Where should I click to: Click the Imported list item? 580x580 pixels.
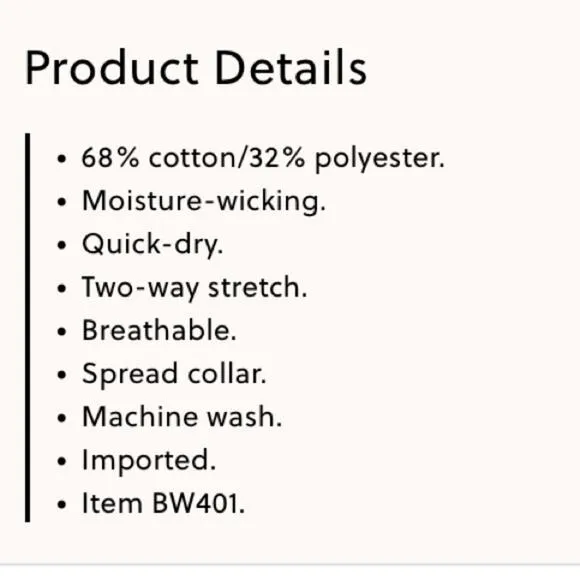point(149,461)
